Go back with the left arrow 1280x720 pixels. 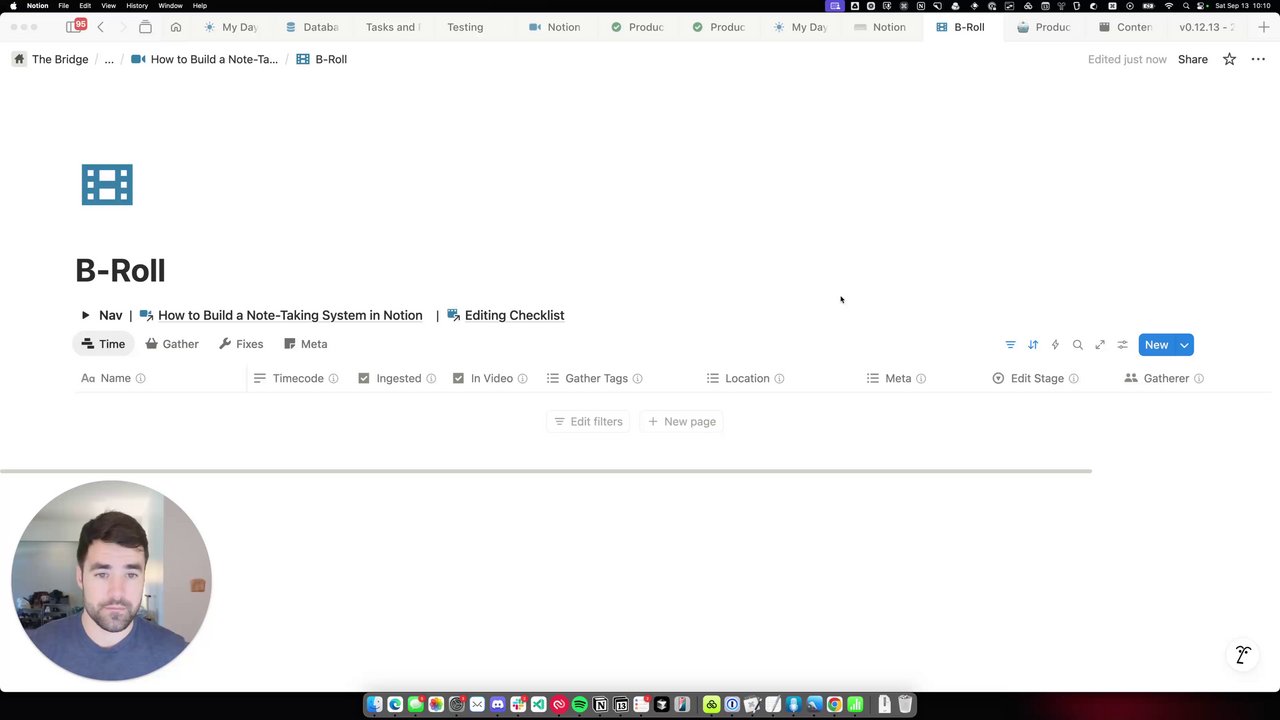coord(100,27)
